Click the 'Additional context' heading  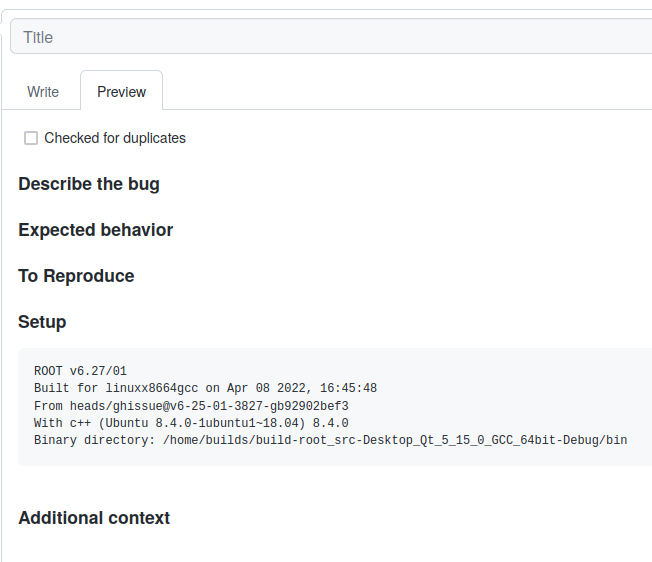[x=94, y=518]
